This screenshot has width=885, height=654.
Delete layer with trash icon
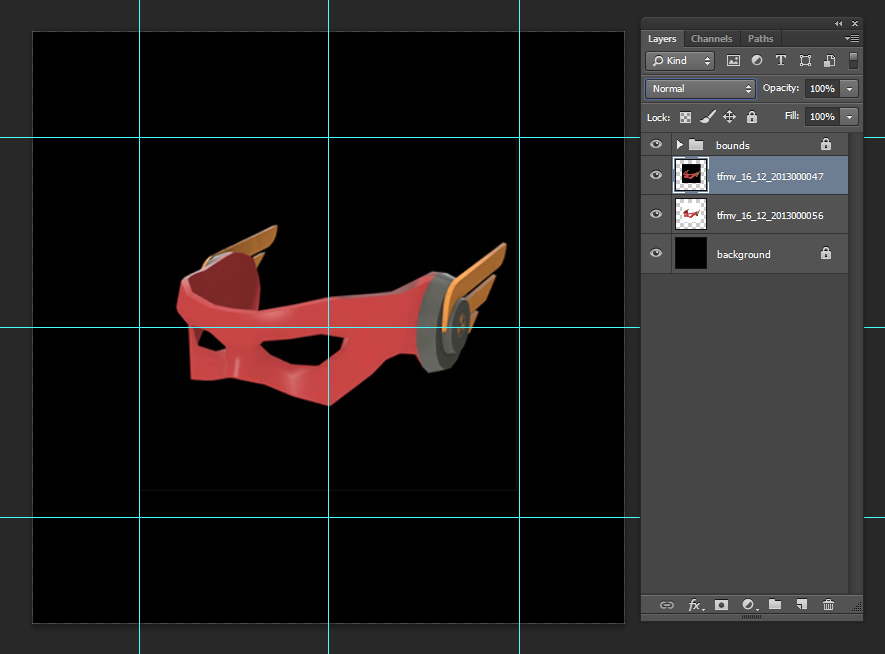[x=828, y=605]
